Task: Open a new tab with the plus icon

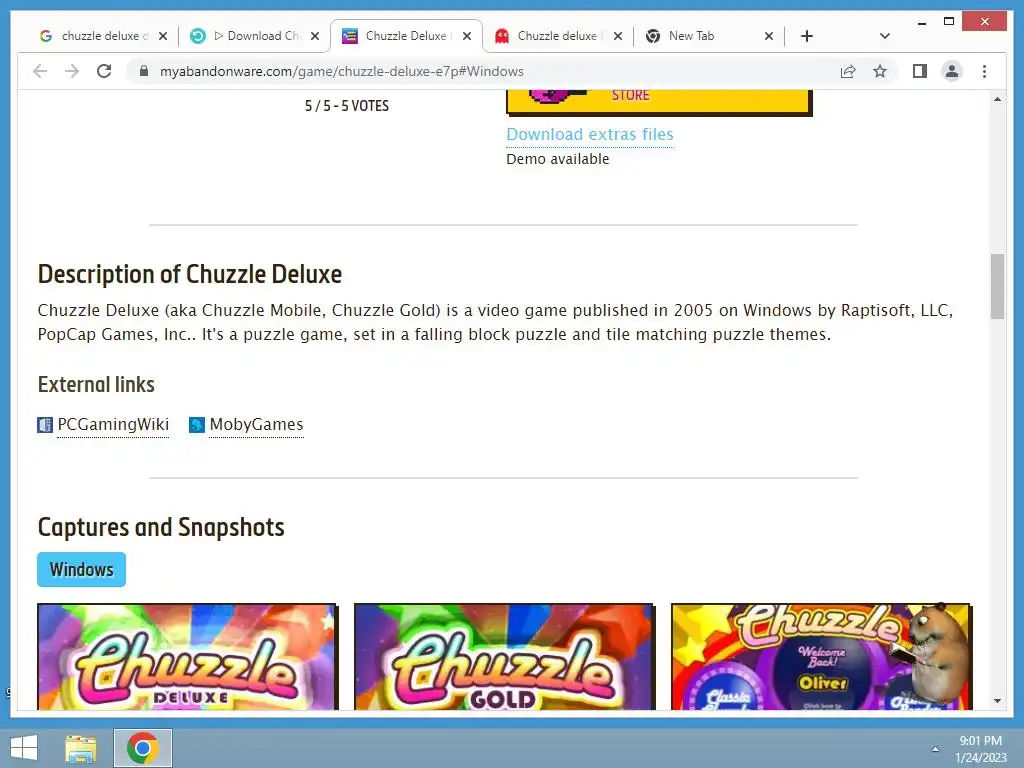Action: [807, 36]
